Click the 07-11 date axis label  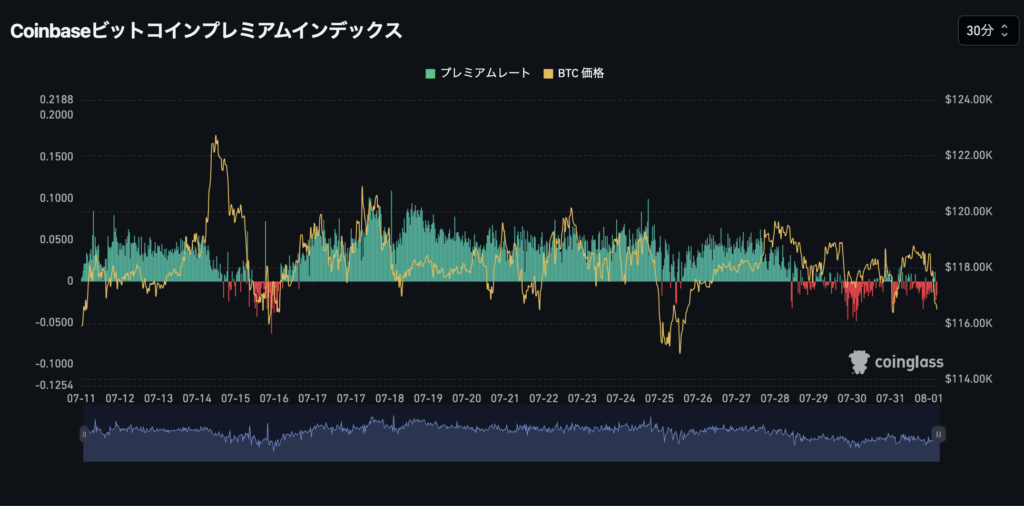[x=82, y=398]
